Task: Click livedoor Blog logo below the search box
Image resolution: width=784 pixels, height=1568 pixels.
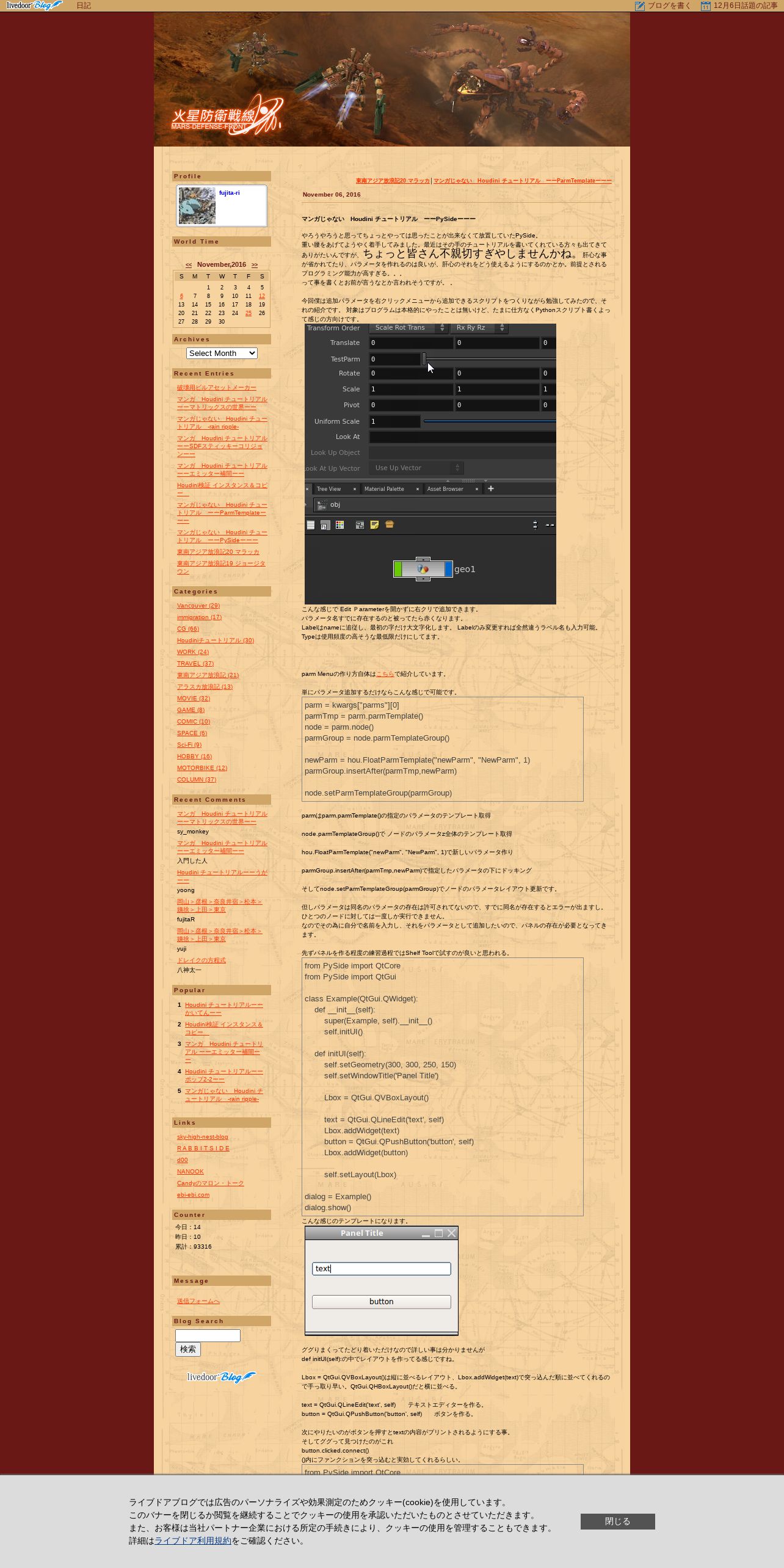Action: [x=222, y=1377]
